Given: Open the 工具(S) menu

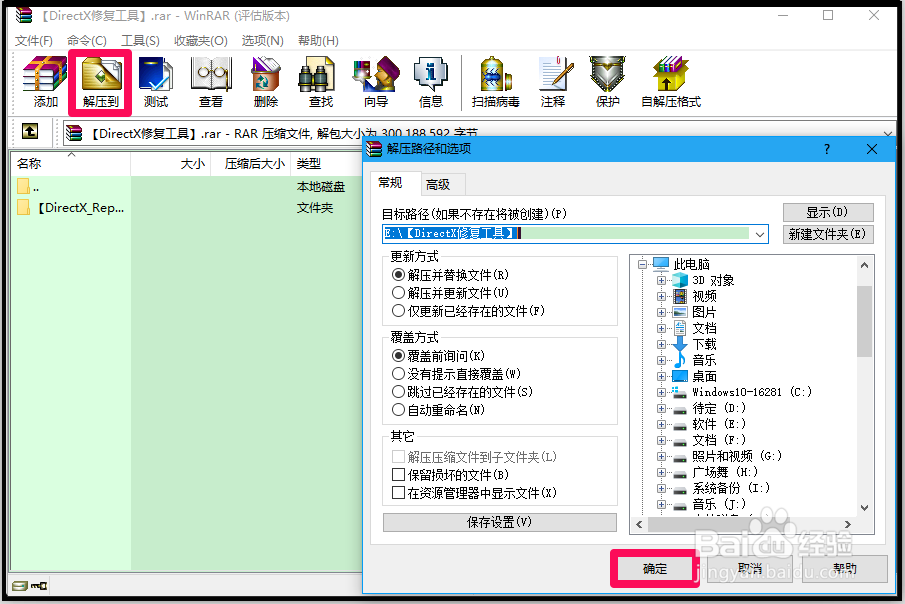Looking at the screenshot, I should [140, 40].
